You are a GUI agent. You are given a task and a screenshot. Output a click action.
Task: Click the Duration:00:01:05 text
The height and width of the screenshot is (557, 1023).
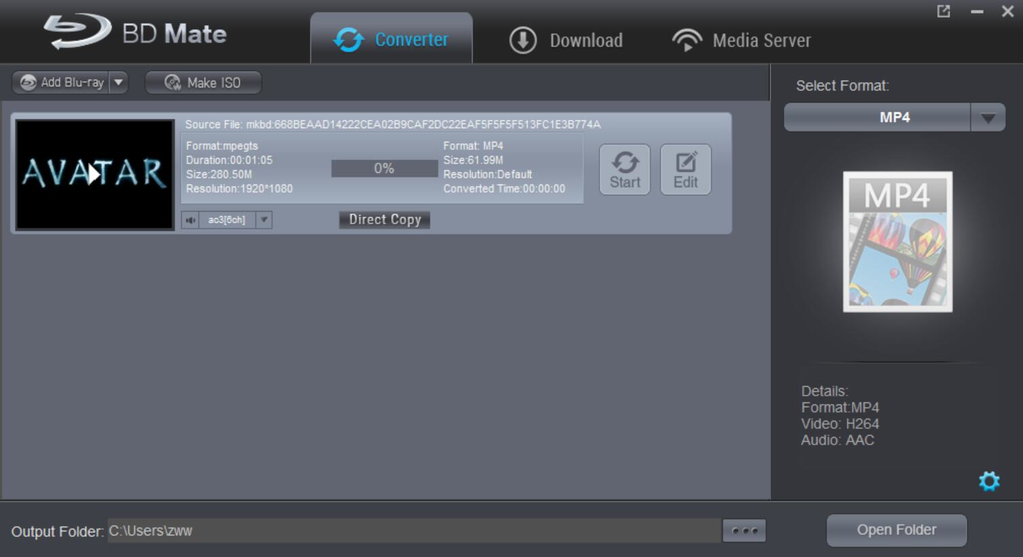pos(229,160)
